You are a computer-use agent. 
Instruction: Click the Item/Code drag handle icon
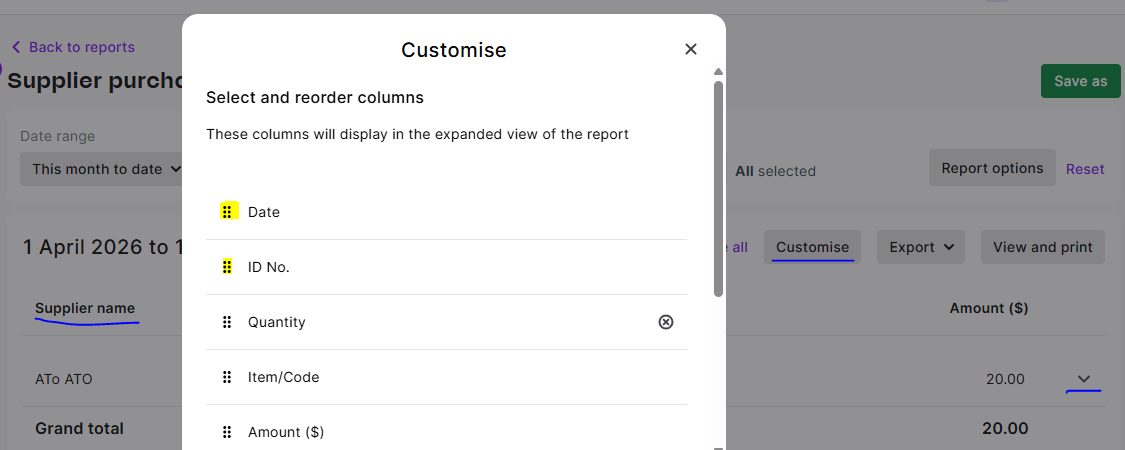click(227, 377)
